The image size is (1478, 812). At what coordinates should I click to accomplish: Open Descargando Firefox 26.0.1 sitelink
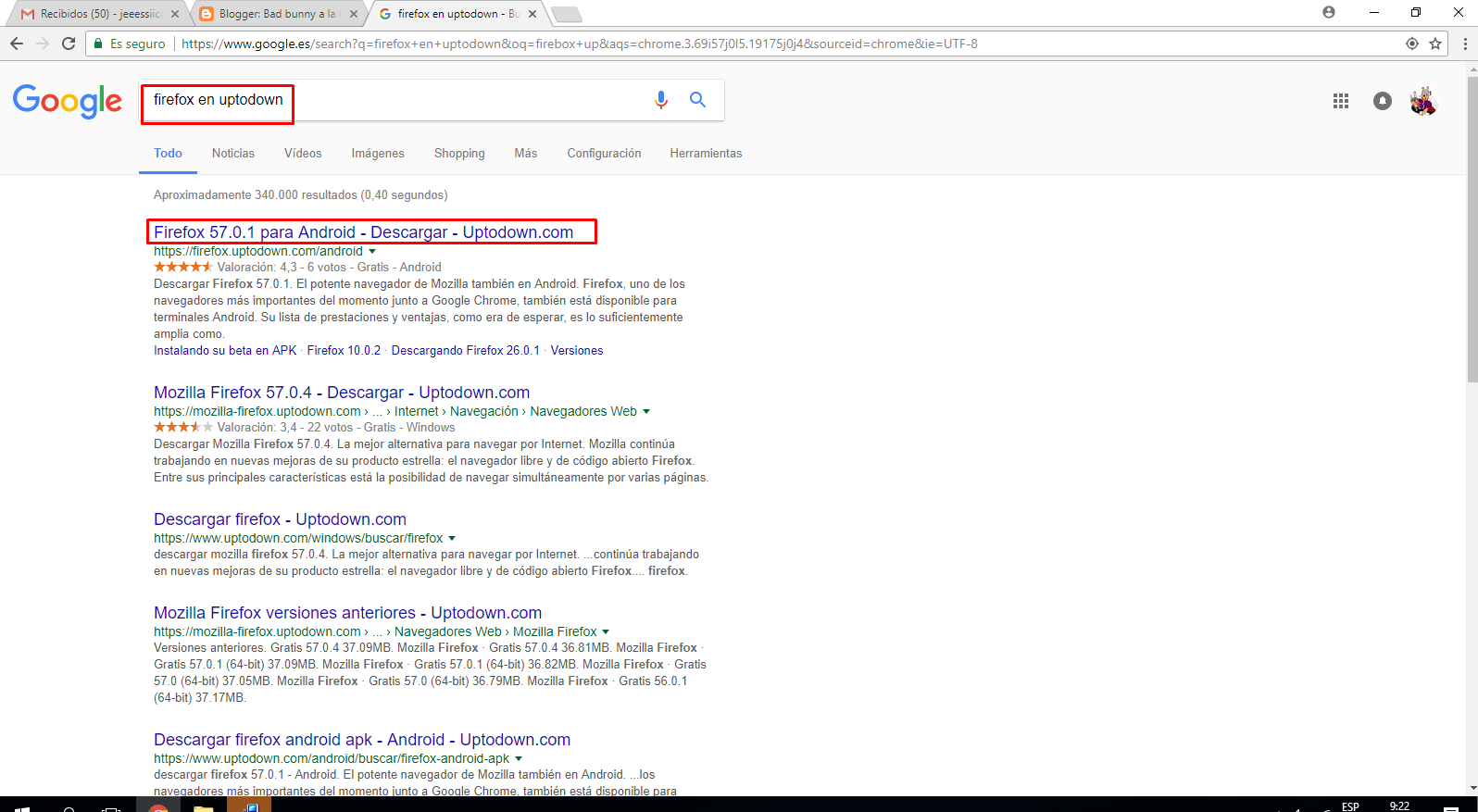pyautogui.click(x=465, y=351)
